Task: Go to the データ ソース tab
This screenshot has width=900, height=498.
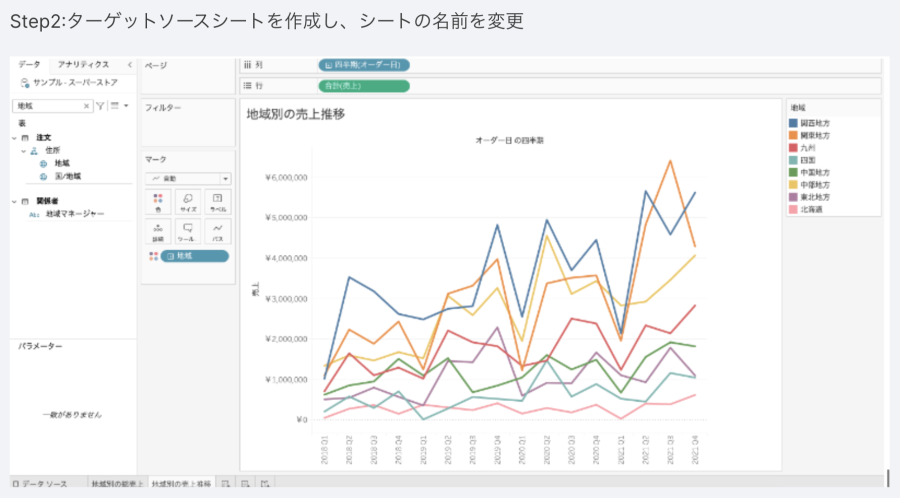Action: tap(40, 484)
